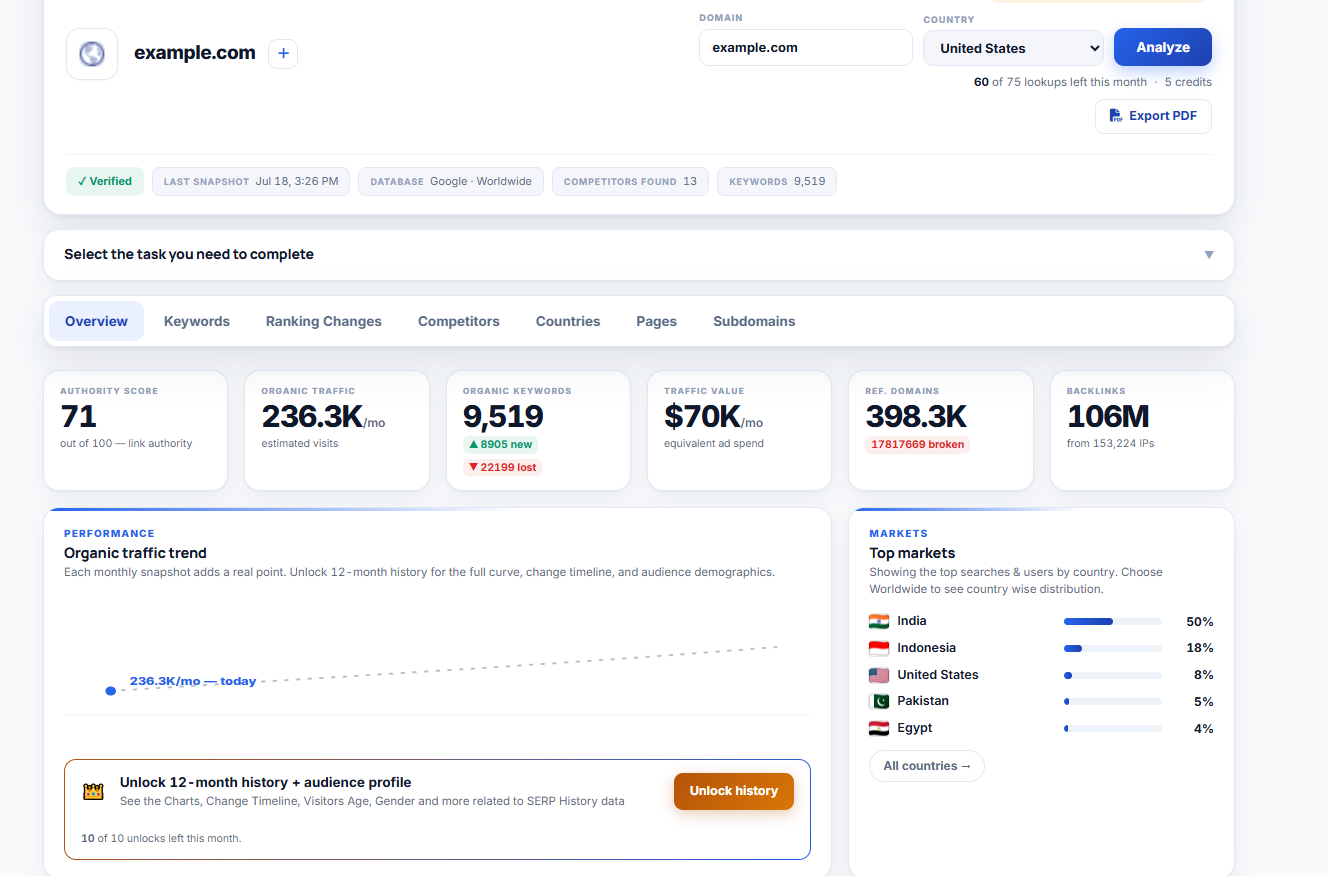Click the globe site icon beside example.com
This screenshot has width=1328, height=876.
point(92,54)
